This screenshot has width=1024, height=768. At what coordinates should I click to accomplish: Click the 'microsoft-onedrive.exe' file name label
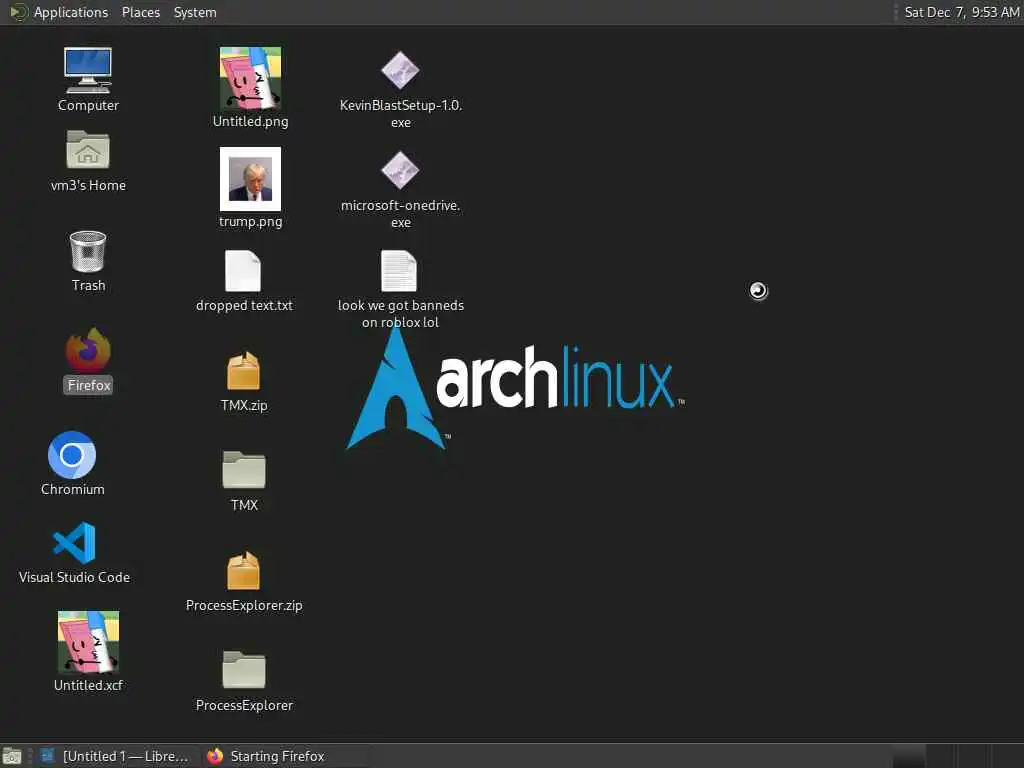[401, 214]
